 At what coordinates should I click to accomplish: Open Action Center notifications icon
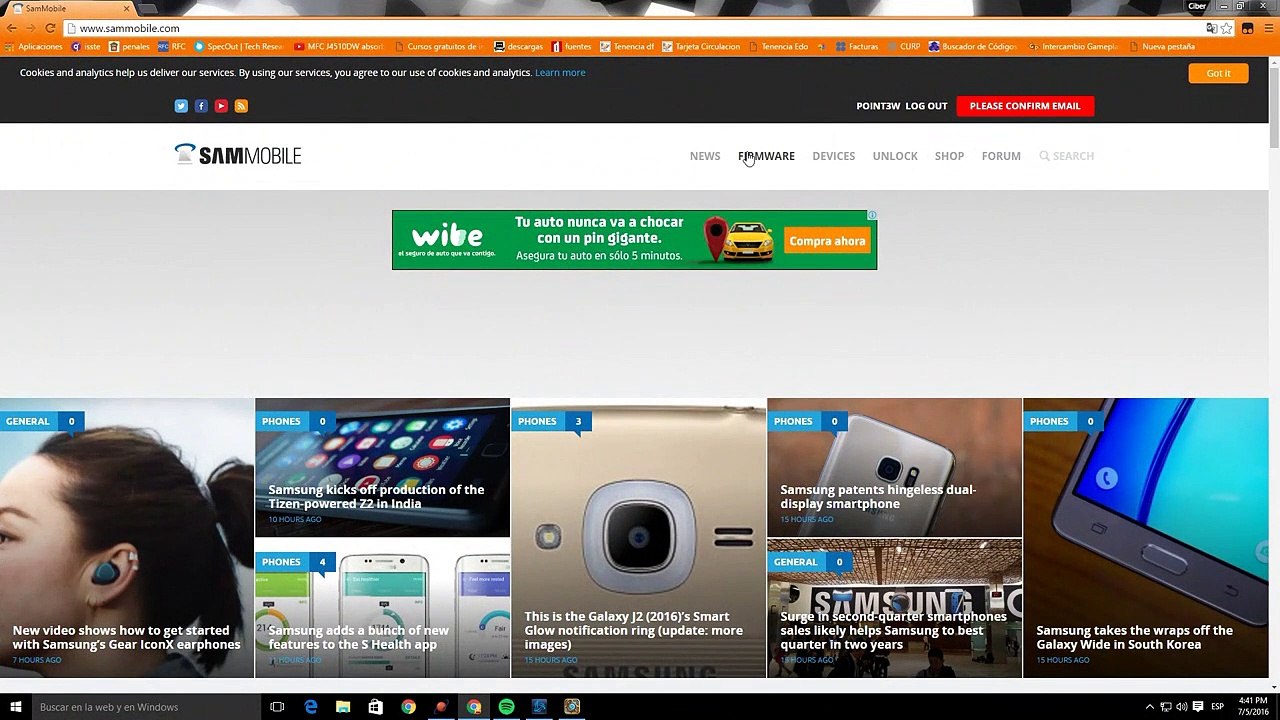click(x=1197, y=707)
